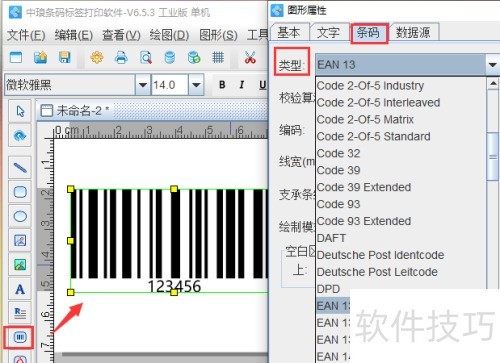The height and width of the screenshot is (363, 500).
Task: Select the text tool labeled A
Action: pyautogui.click(x=20, y=289)
